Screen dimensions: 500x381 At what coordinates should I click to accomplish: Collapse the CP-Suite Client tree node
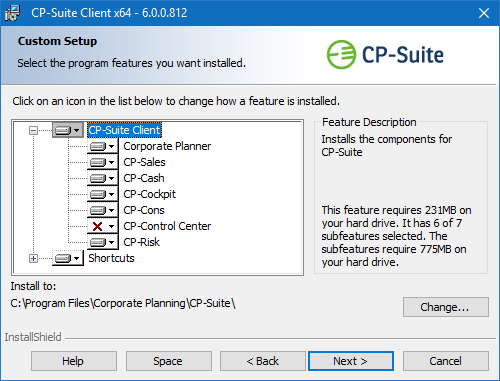(x=33, y=130)
